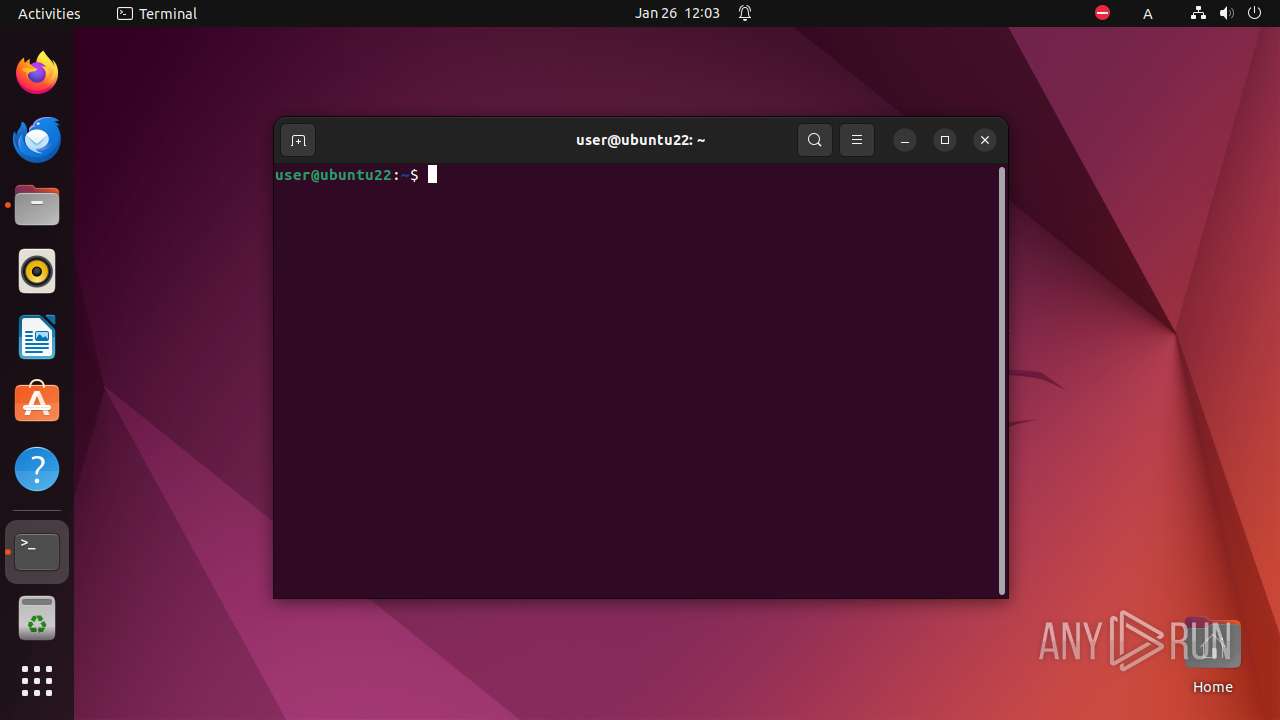Click the red do-not-disturb indicator icon
The height and width of the screenshot is (720, 1280).
[x=1102, y=13]
